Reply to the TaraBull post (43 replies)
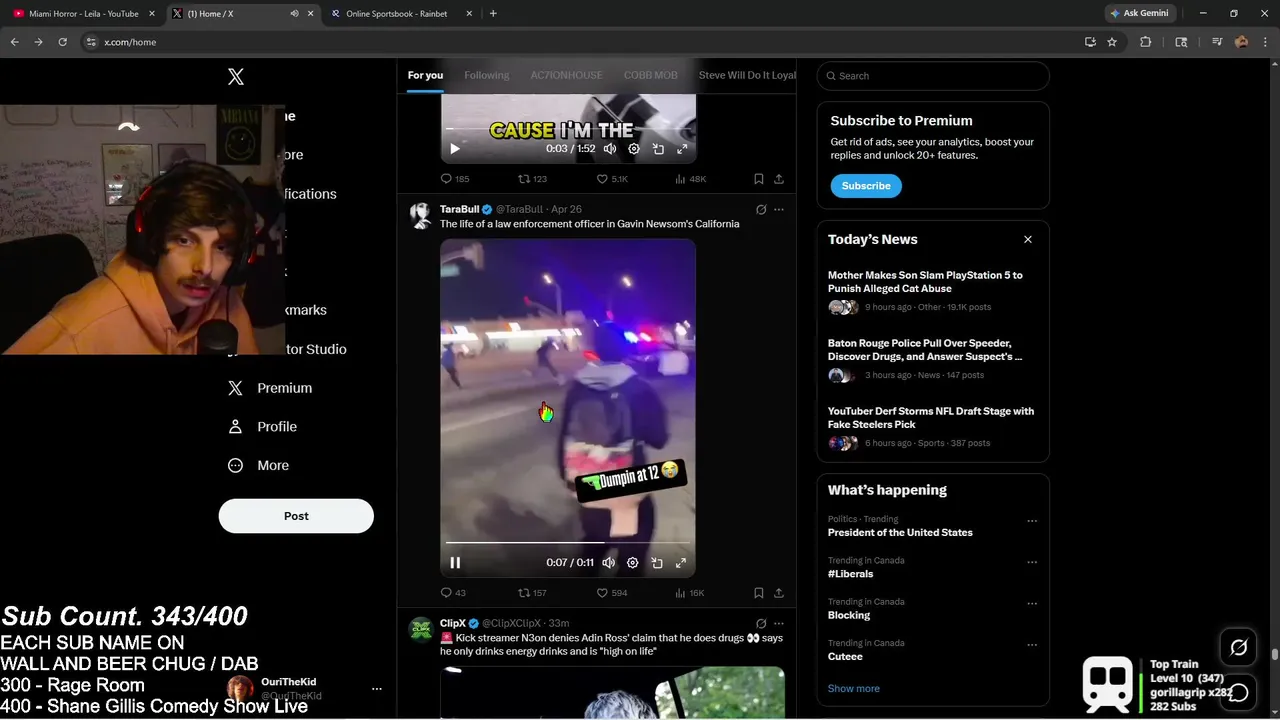The height and width of the screenshot is (720, 1280). point(453,593)
